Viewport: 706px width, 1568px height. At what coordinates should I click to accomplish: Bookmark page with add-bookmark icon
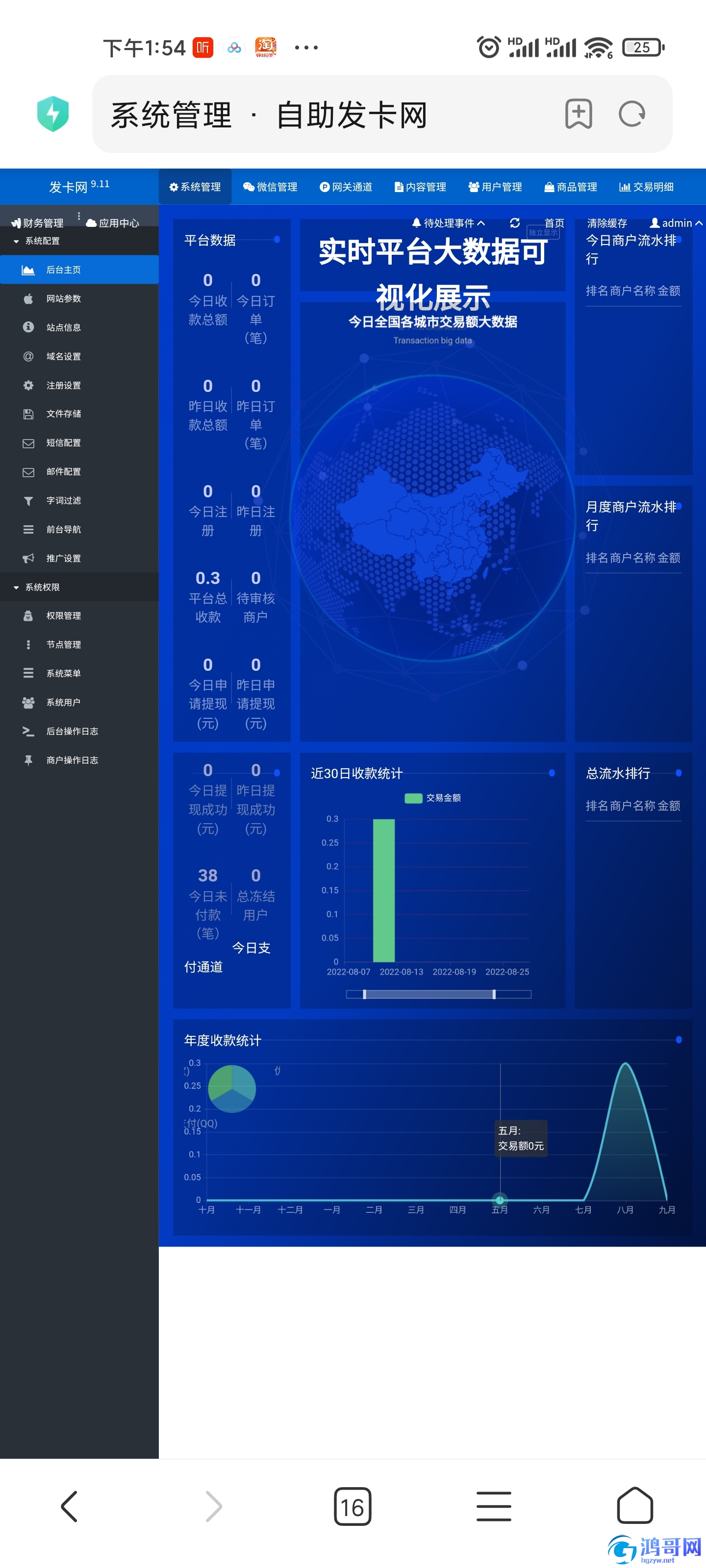tap(578, 114)
